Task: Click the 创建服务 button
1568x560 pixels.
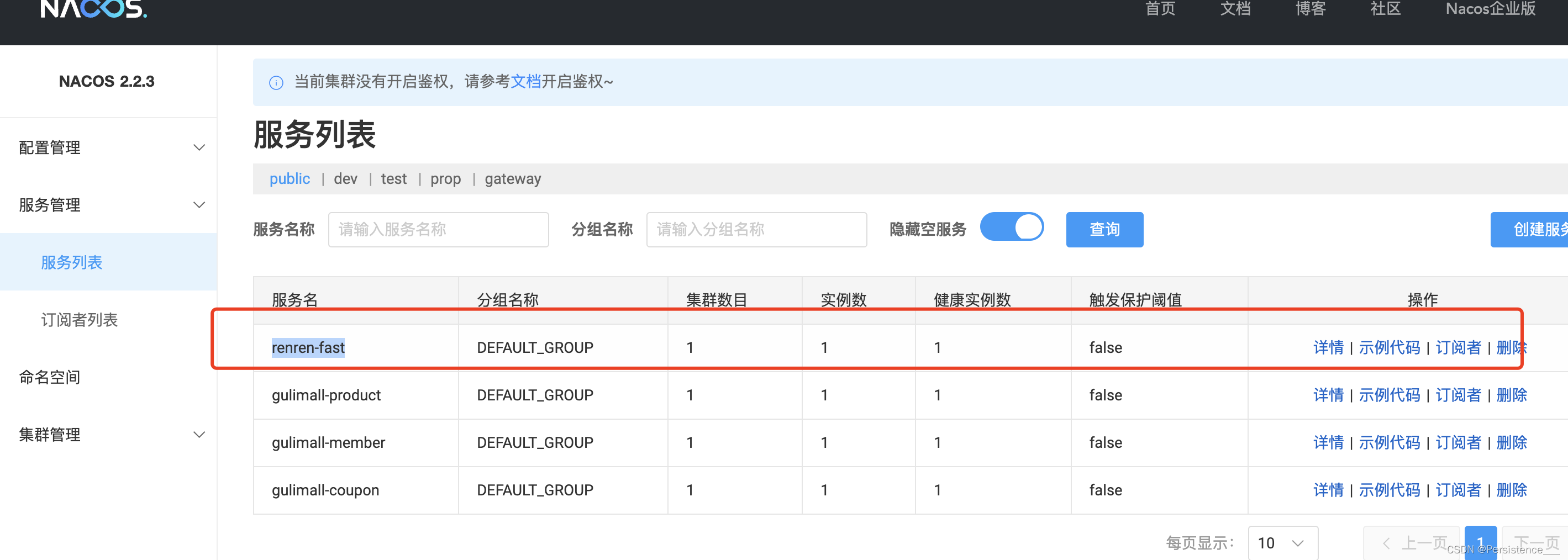Action: pos(1529,230)
